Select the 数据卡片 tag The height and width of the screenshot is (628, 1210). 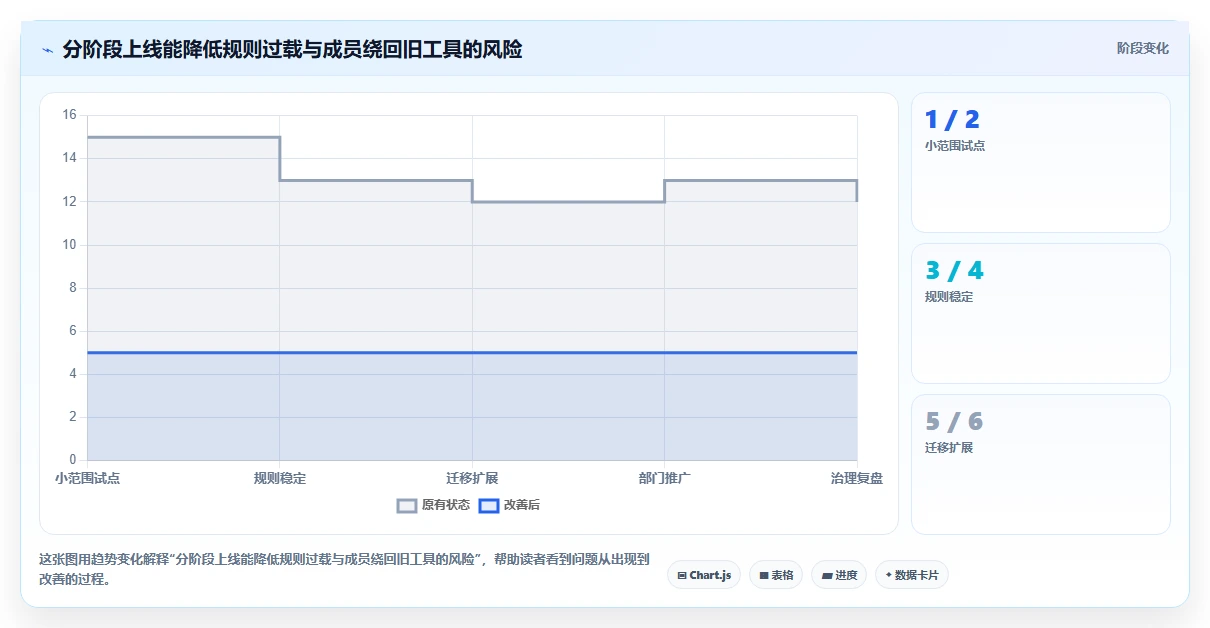click(912, 575)
